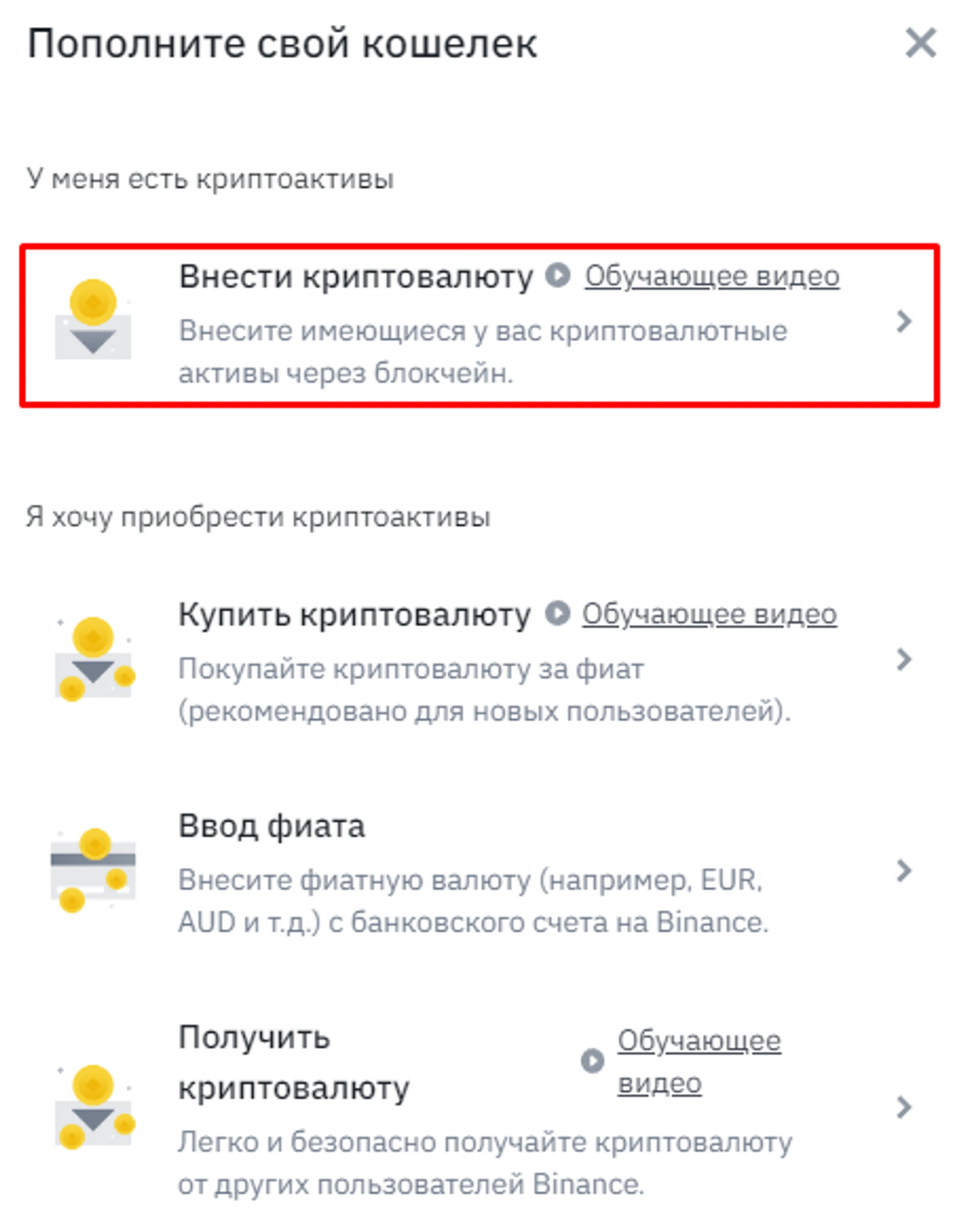Choose the Ввод фиата option title
The height and width of the screenshot is (1221, 980).
coord(271,826)
